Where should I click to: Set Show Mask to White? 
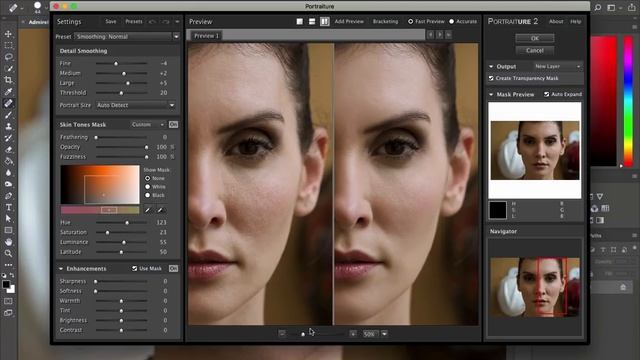pos(147,187)
